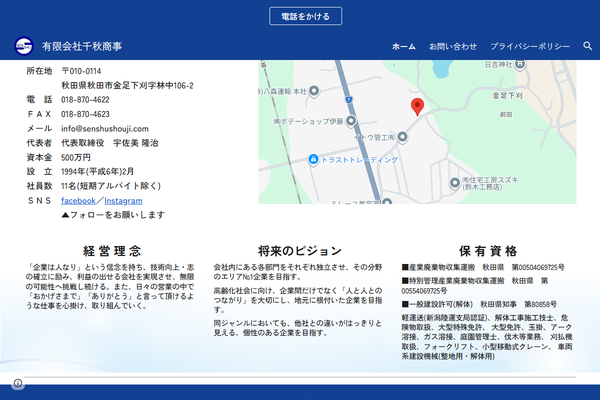Visit the Instagram link
The width and height of the screenshot is (600, 400).
point(123,201)
